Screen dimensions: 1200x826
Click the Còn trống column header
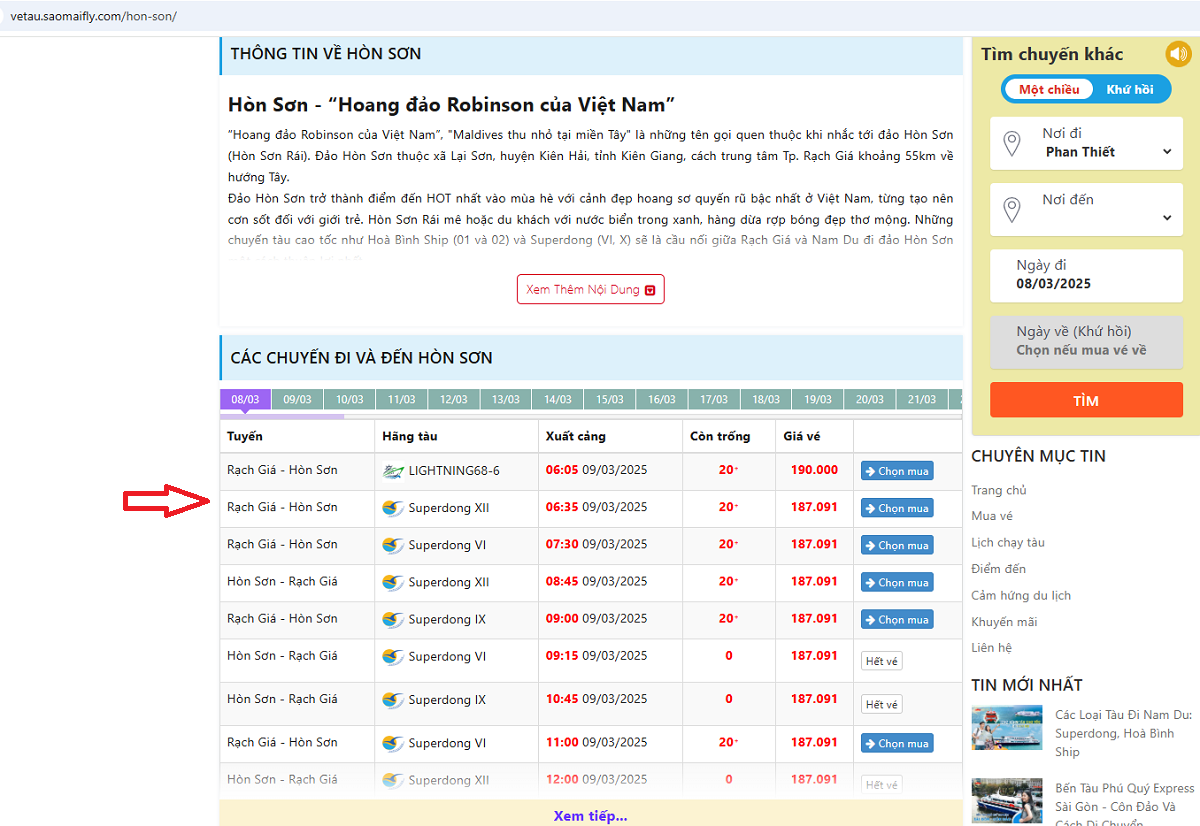tap(720, 436)
